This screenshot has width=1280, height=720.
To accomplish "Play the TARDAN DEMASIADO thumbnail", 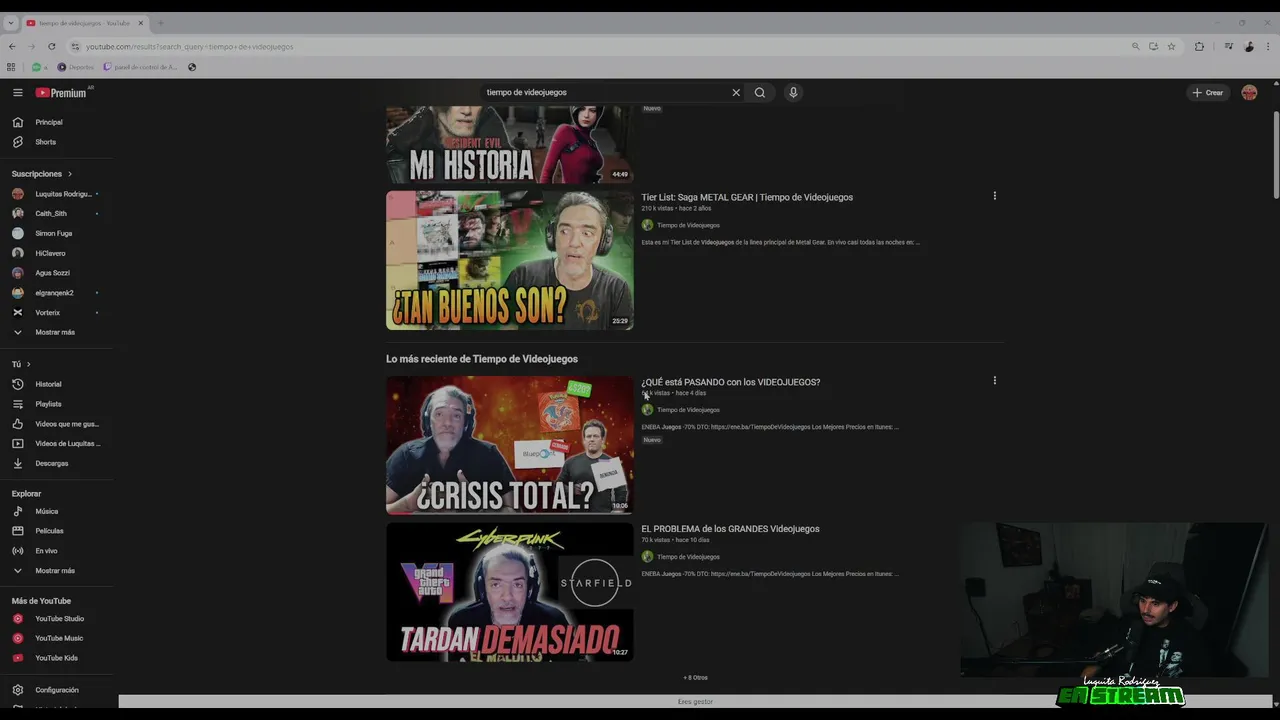I will coord(510,592).
